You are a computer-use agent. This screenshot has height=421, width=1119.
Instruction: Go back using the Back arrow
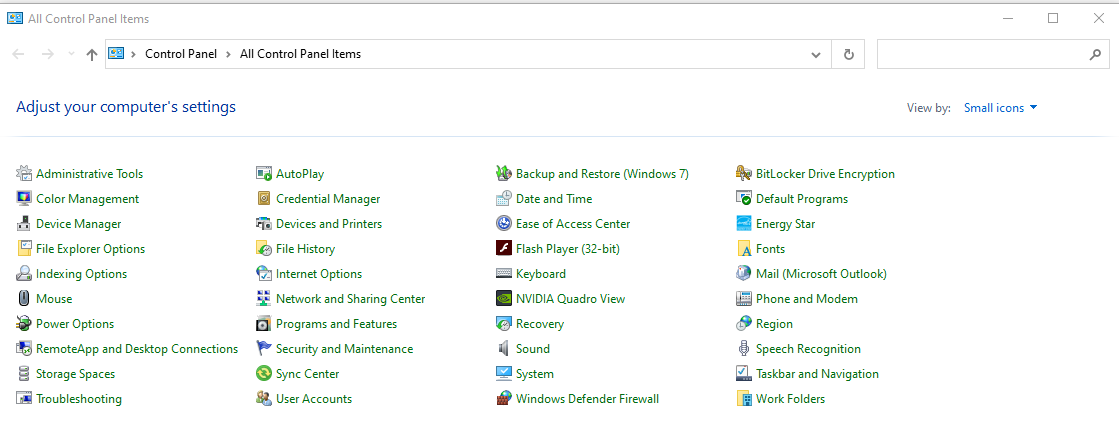point(19,54)
